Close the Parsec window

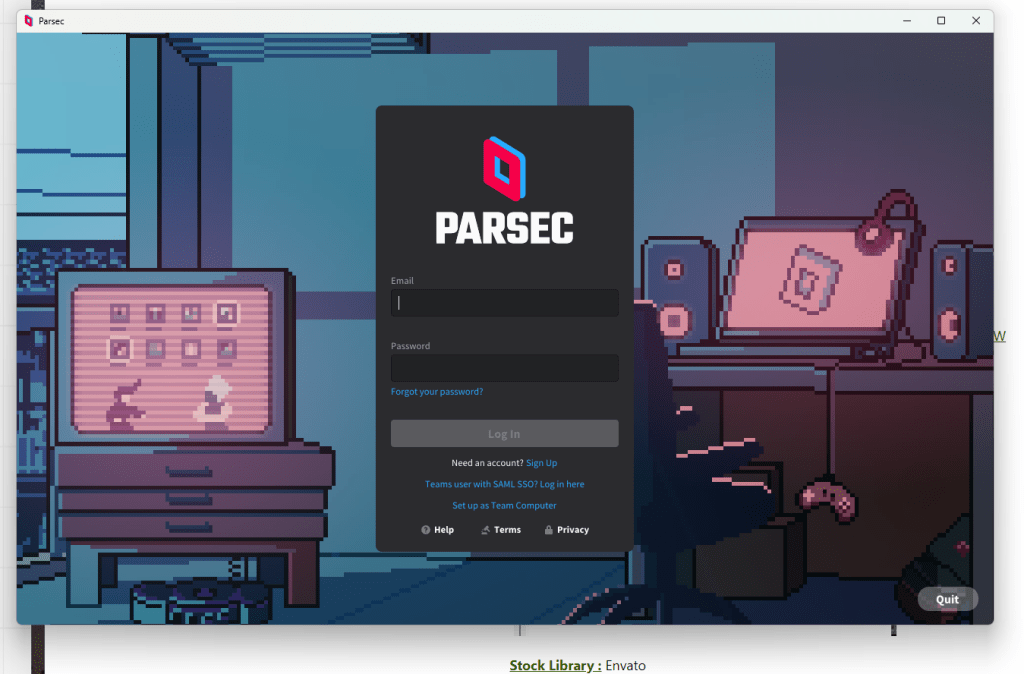click(x=976, y=21)
